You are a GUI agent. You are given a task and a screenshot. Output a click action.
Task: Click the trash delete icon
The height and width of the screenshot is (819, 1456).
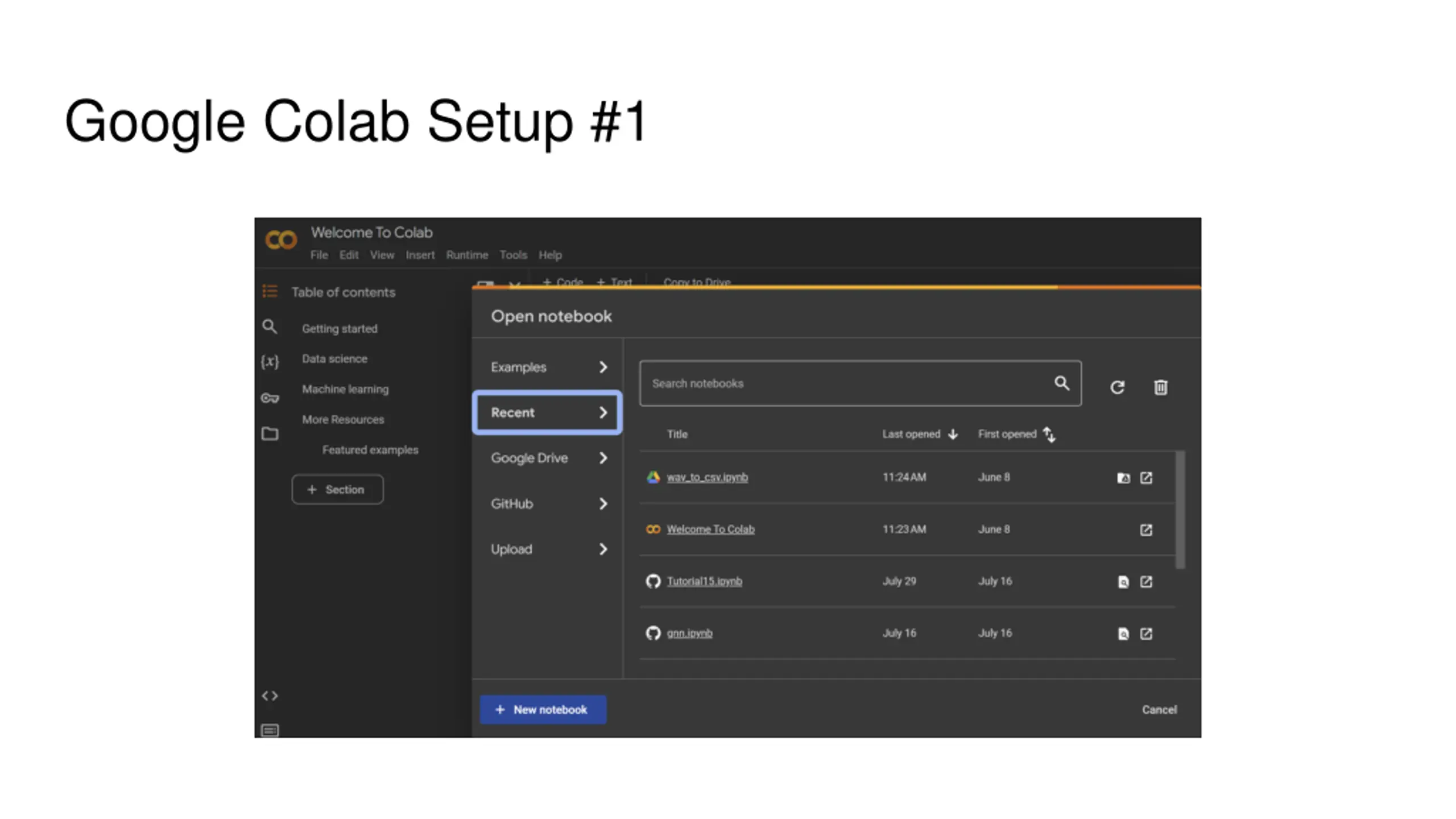(1161, 387)
